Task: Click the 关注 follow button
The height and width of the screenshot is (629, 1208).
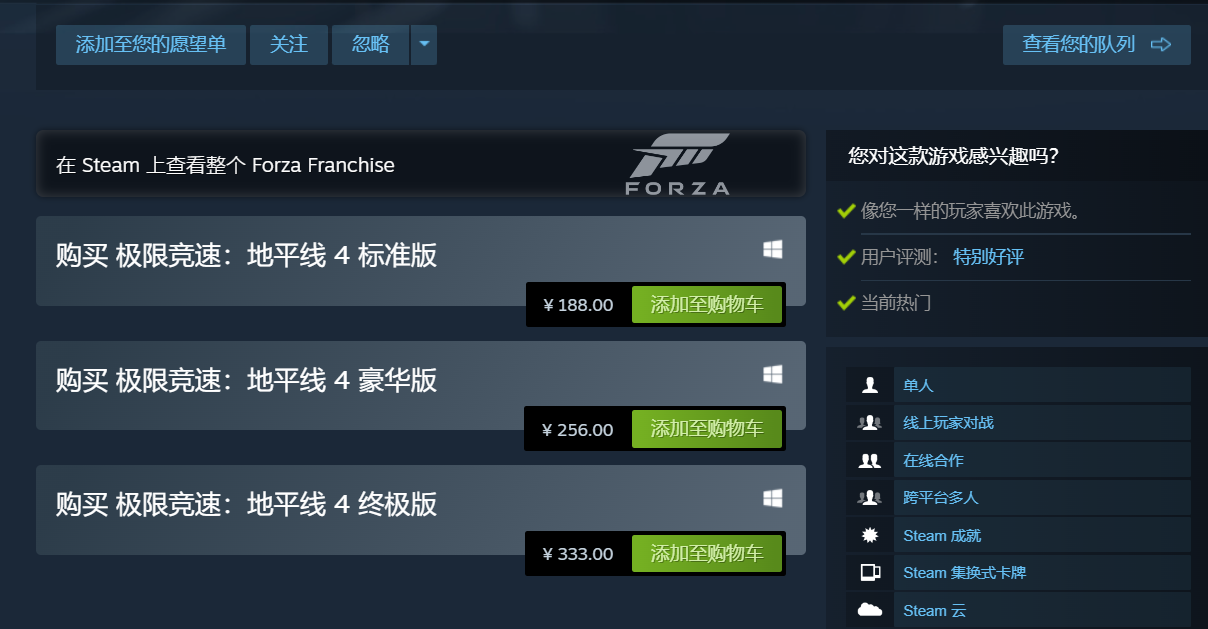Action: click(289, 45)
